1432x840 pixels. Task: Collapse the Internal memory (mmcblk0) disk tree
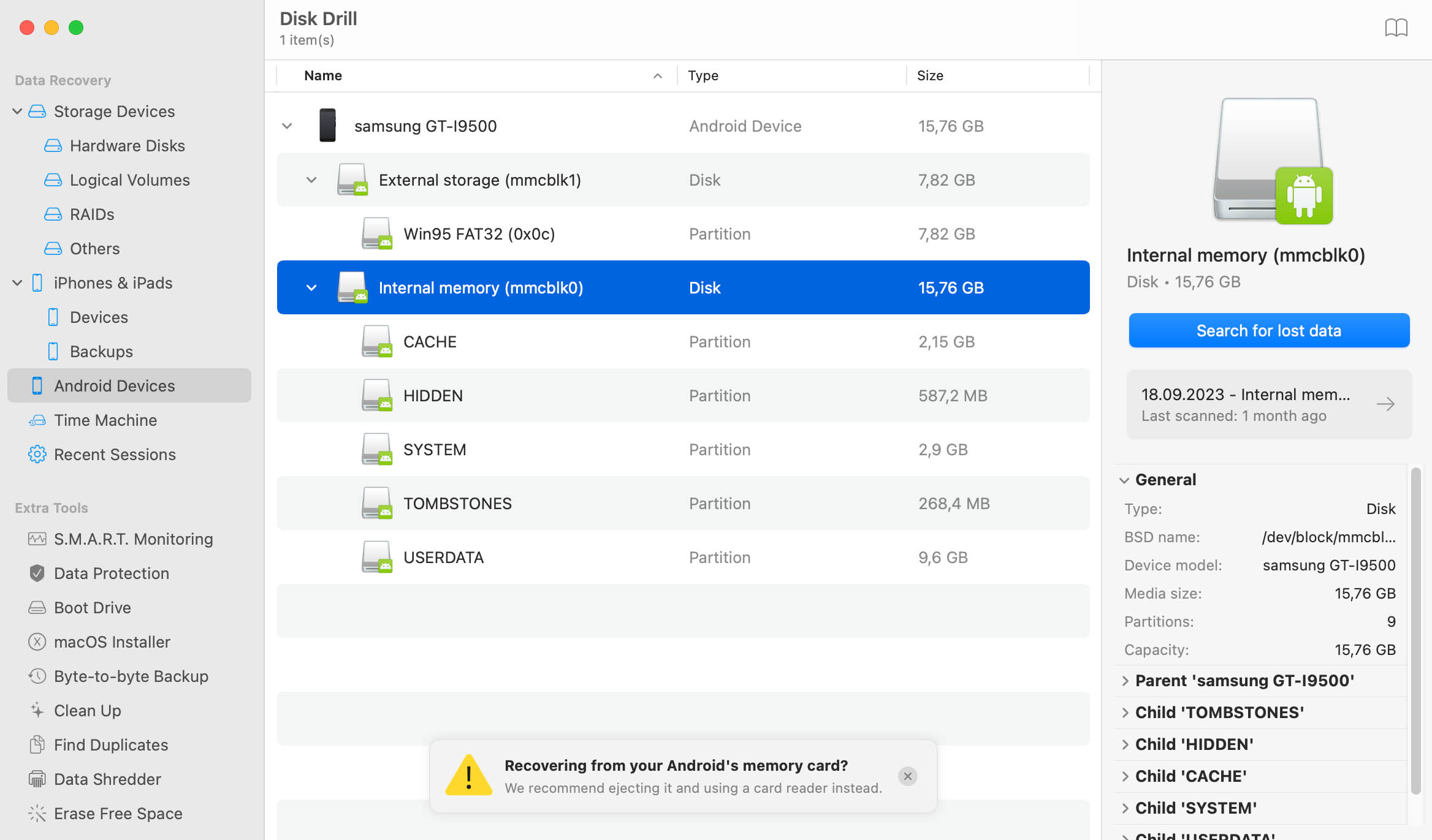[x=310, y=287]
